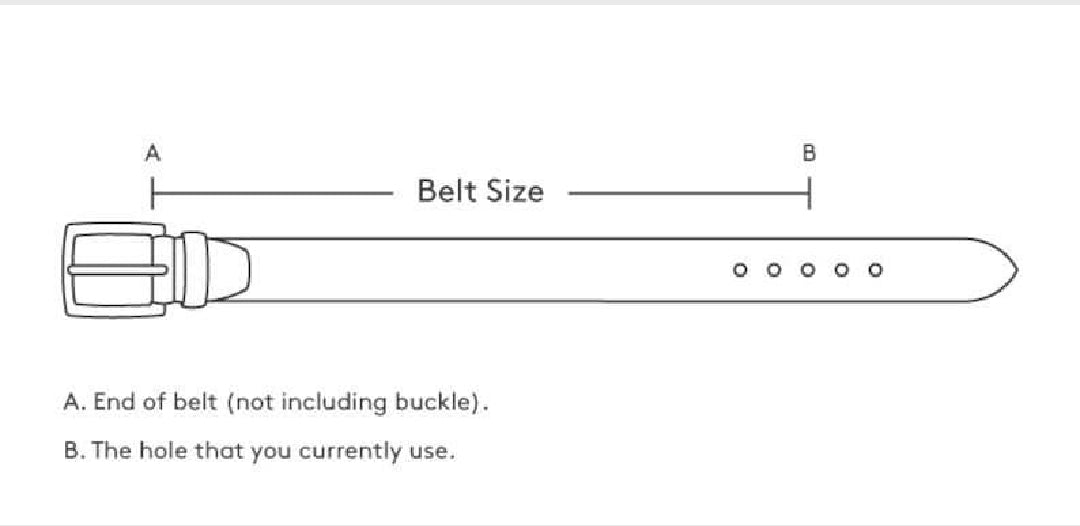
Task: Select the second belt hole from left
Action: point(774,270)
